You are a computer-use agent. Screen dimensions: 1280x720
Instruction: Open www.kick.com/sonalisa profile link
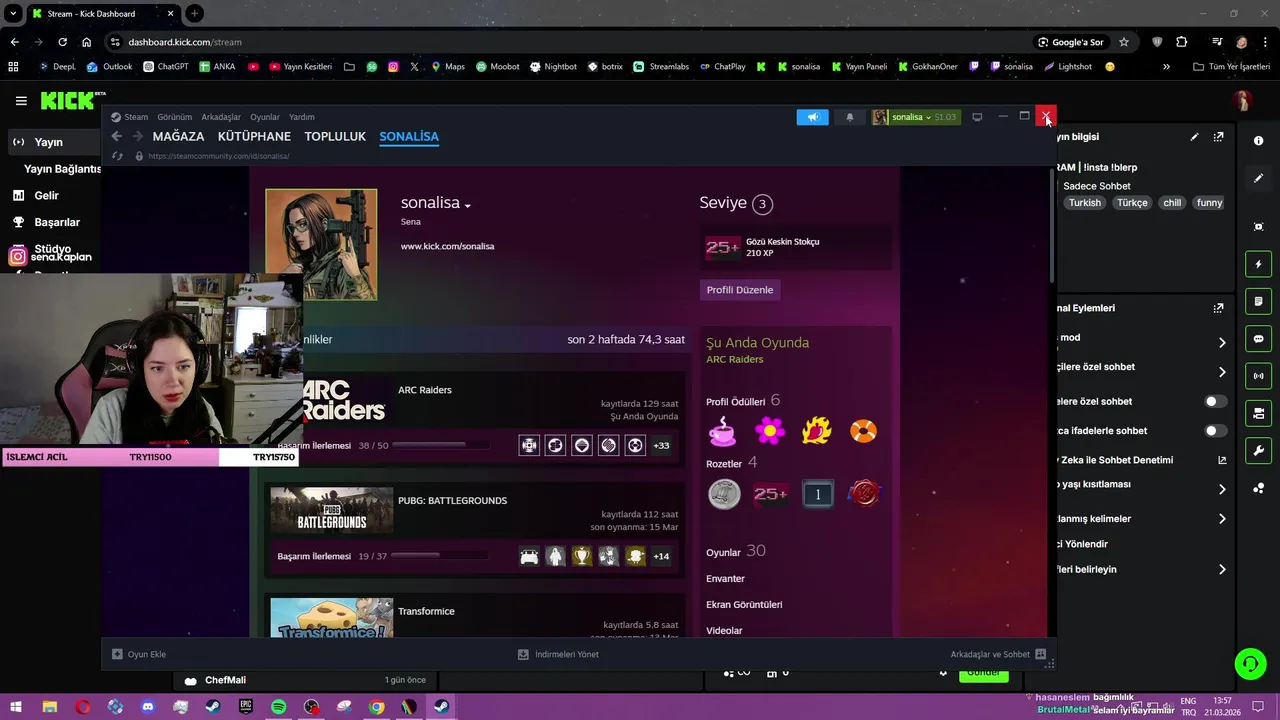point(447,246)
